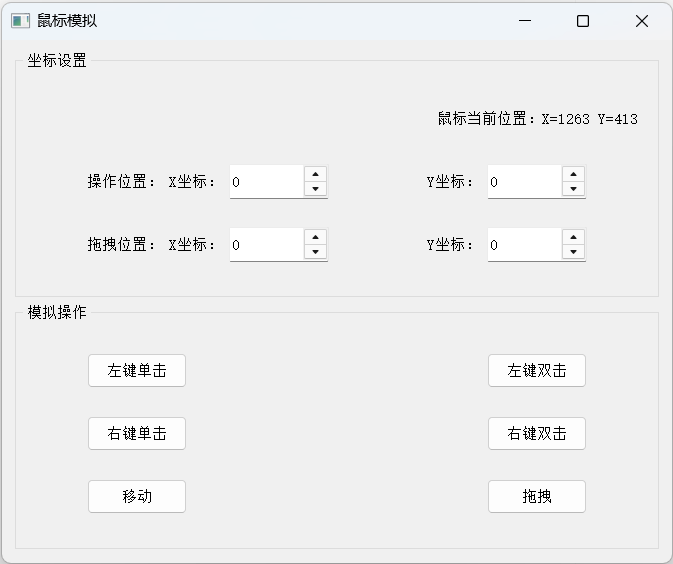Screen dimensions: 673x564
Task: Click the 操作位置 label
Action: (121, 182)
